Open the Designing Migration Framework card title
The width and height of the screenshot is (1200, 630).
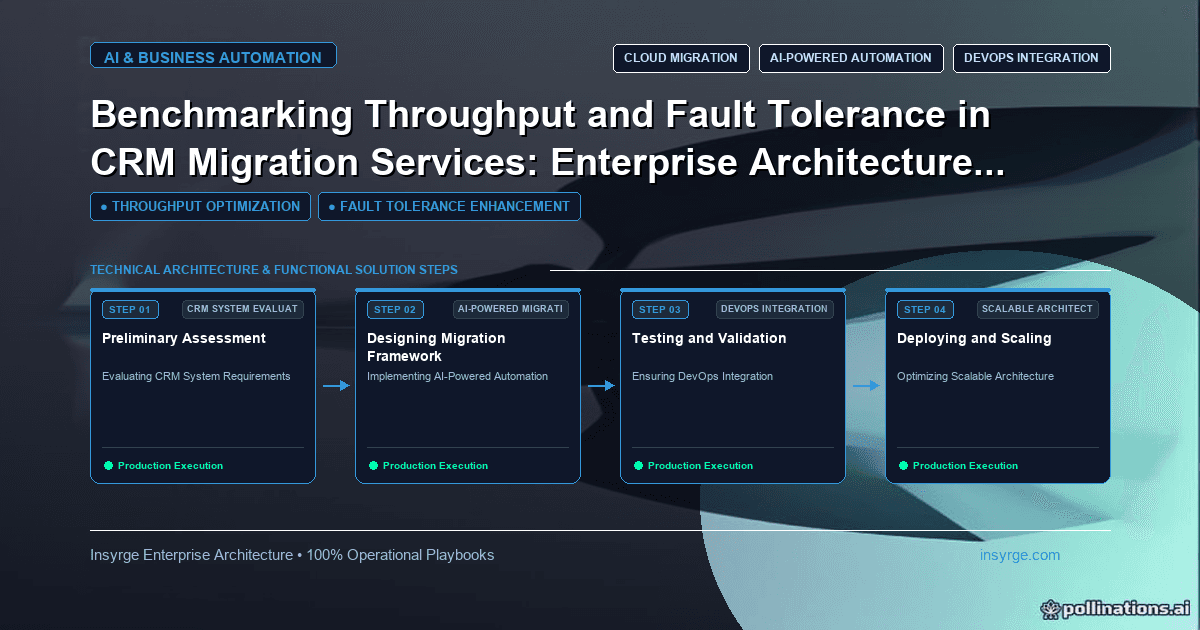pos(436,347)
